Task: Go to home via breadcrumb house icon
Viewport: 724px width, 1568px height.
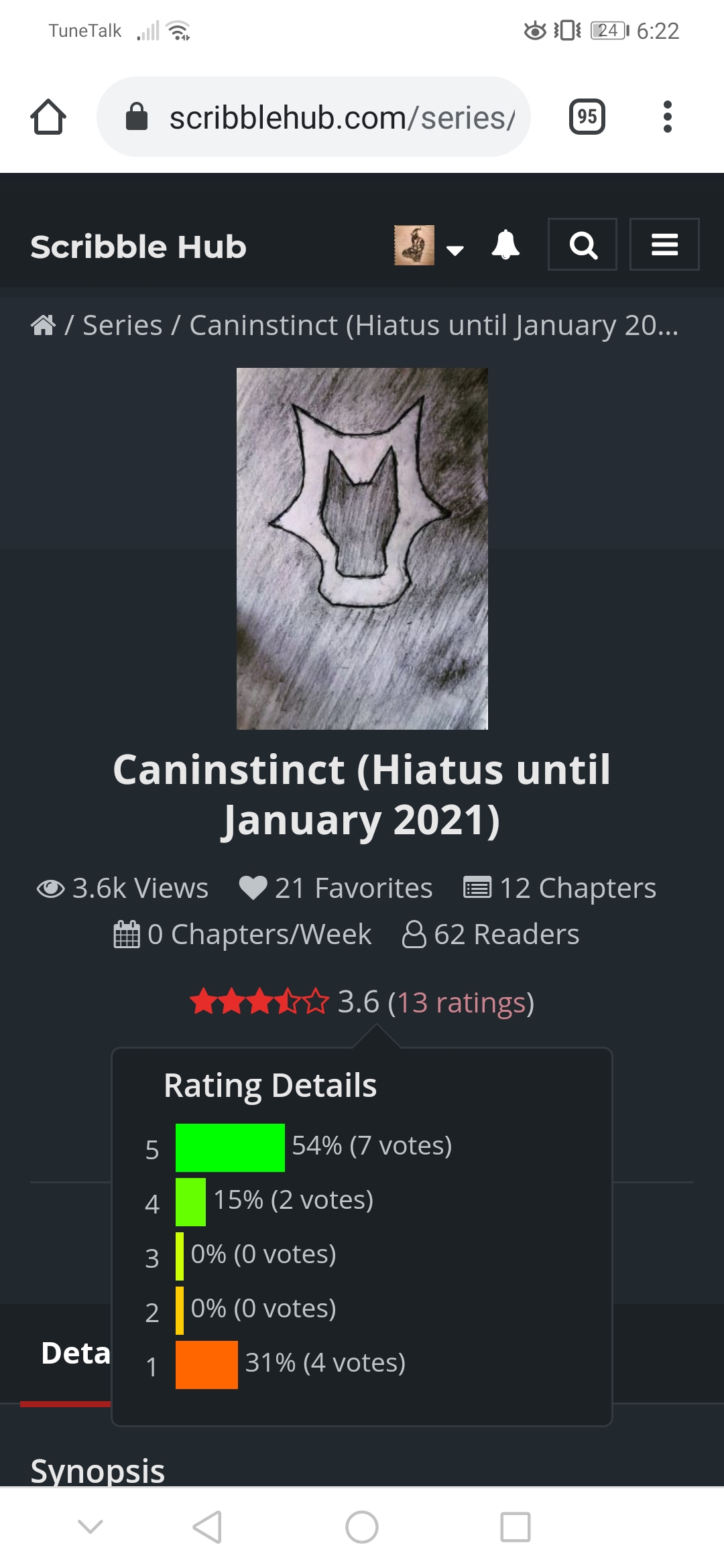Action: [43, 325]
